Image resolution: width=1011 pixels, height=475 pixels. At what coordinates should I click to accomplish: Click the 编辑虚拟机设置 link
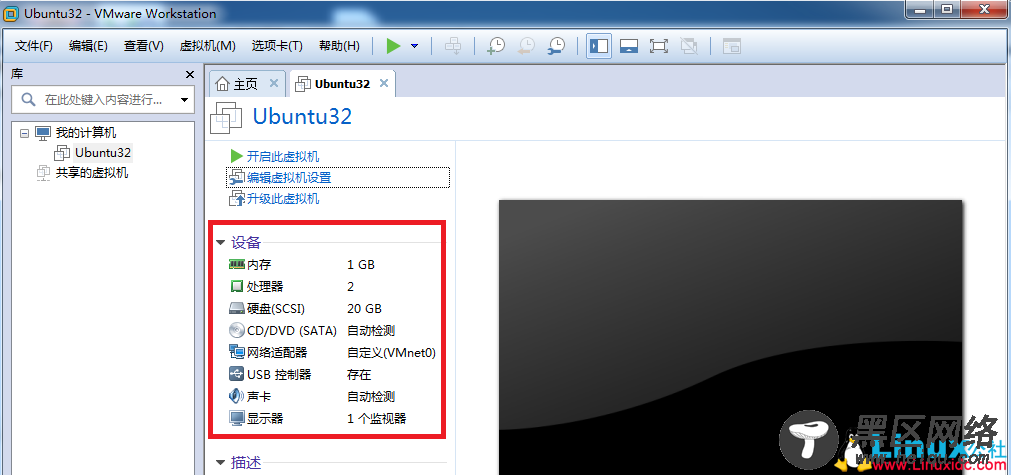click(x=289, y=177)
